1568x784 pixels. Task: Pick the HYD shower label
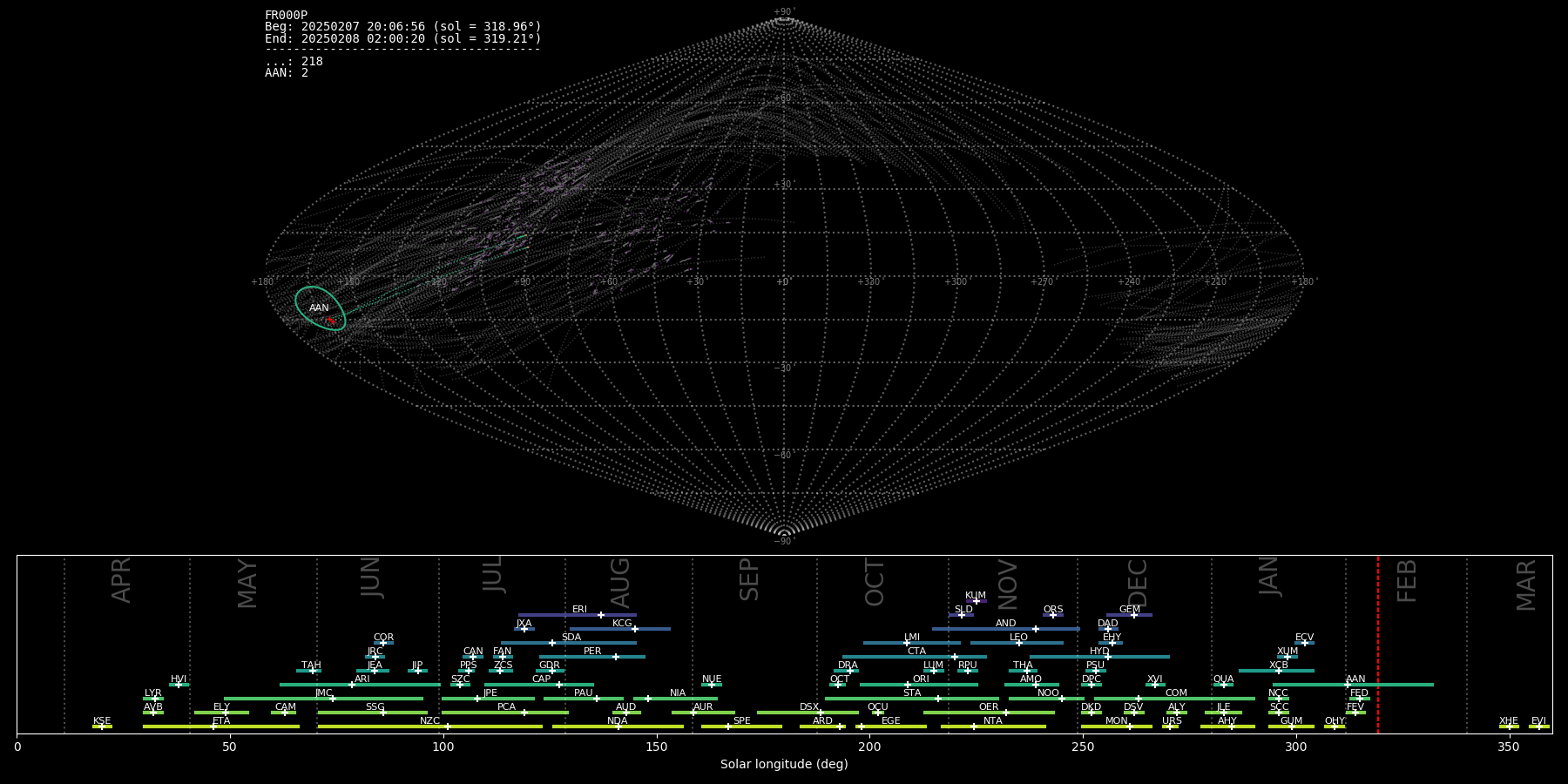pyautogui.click(x=1099, y=651)
